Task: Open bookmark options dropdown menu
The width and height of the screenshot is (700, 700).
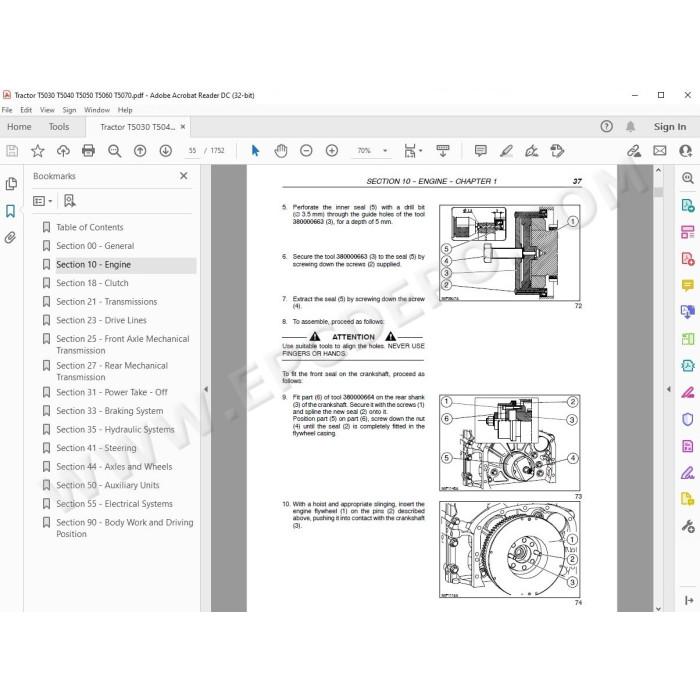Action: click(x=43, y=201)
